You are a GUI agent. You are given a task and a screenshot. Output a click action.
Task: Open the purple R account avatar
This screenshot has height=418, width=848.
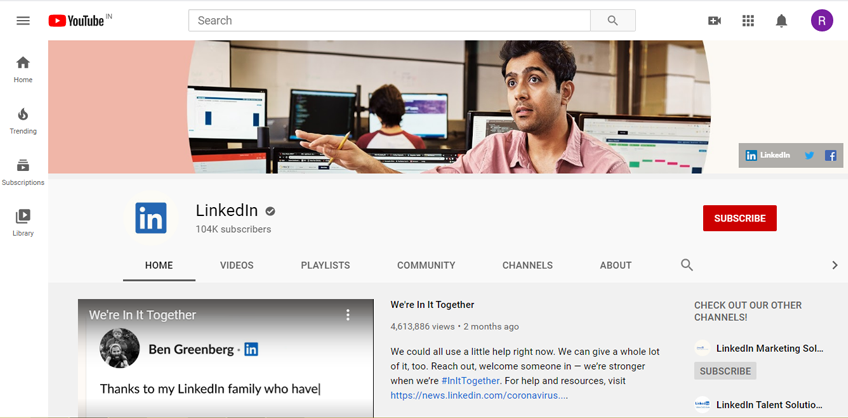pos(822,21)
